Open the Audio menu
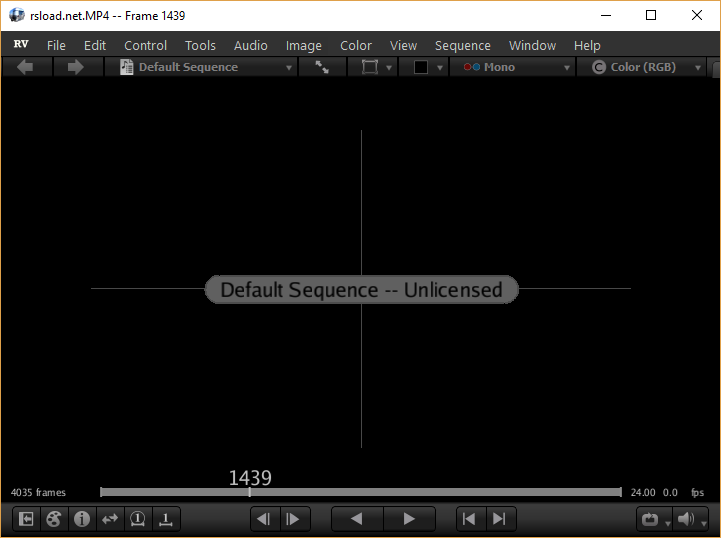721x538 pixels. coord(251,46)
